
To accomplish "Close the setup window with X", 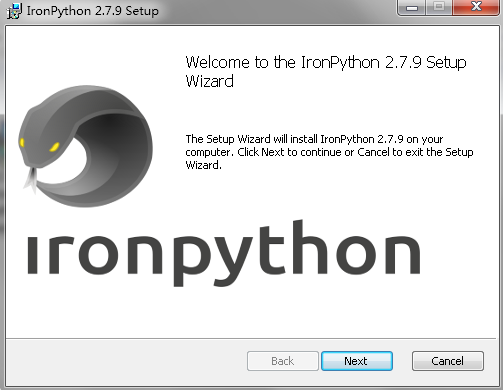I will (x=476, y=7).
